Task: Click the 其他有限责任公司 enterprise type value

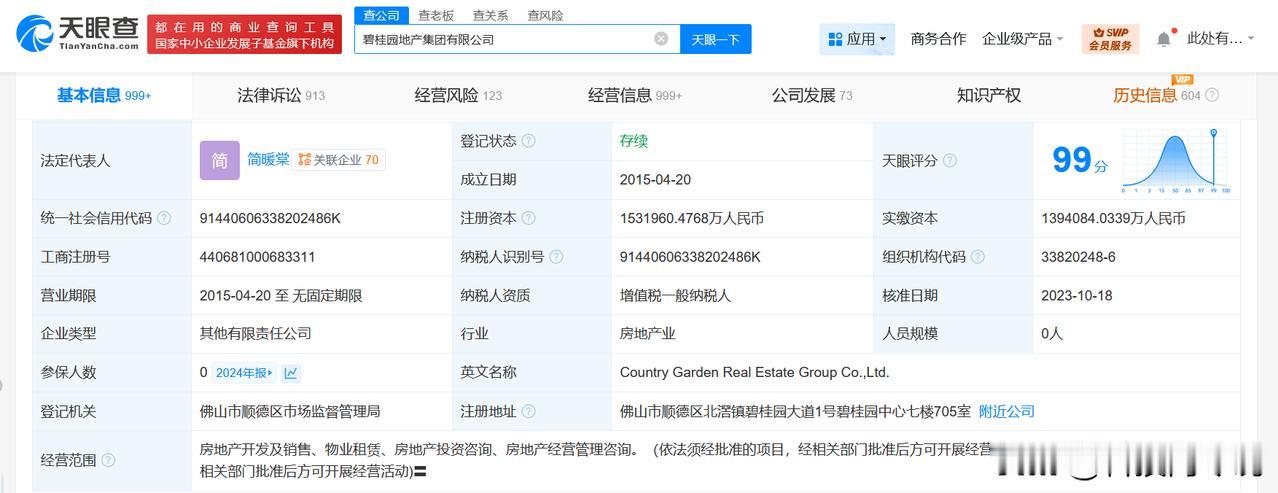Action: 256,334
